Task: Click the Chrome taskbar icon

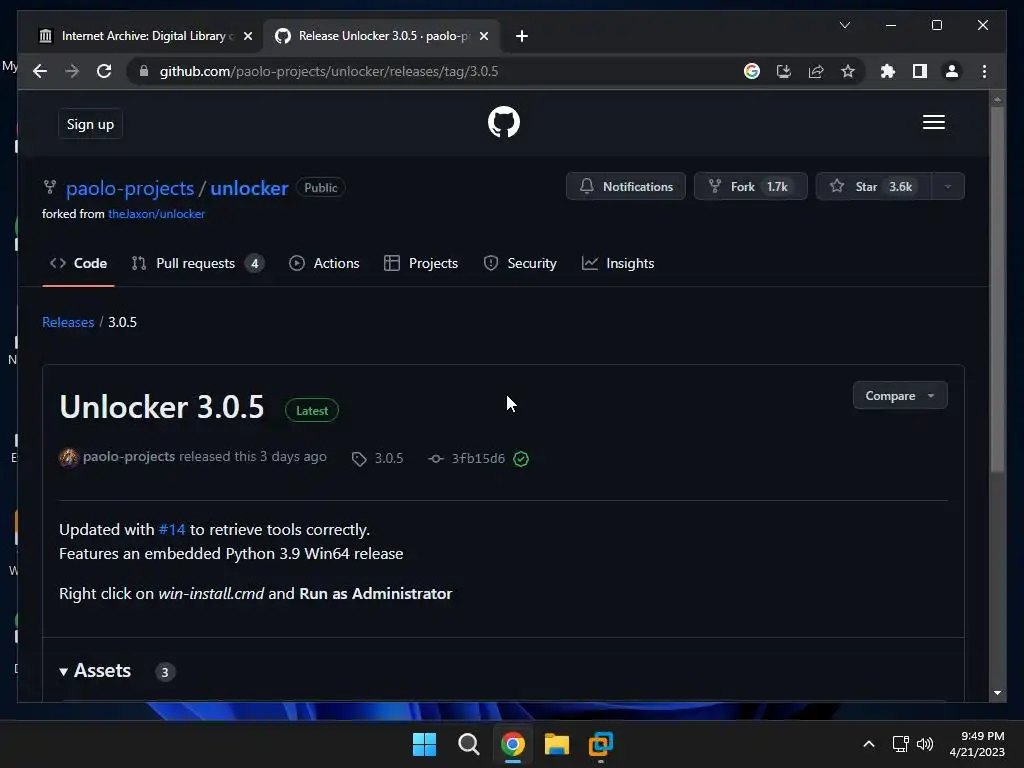Action: pyautogui.click(x=513, y=744)
